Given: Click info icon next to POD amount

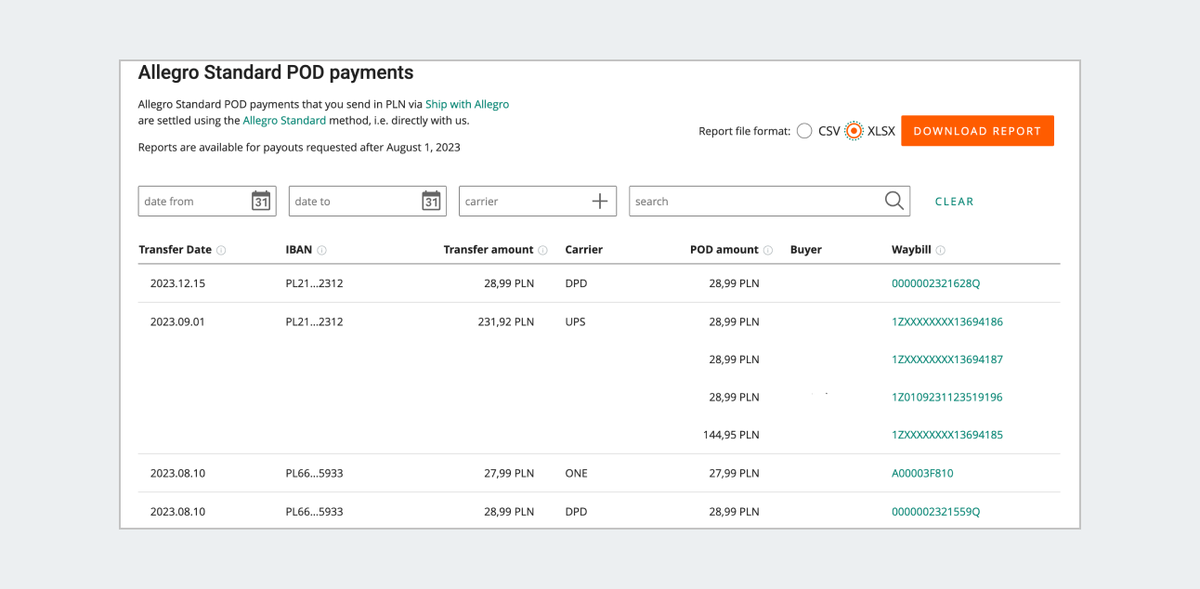Looking at the screenshot, I should point(768,250).
